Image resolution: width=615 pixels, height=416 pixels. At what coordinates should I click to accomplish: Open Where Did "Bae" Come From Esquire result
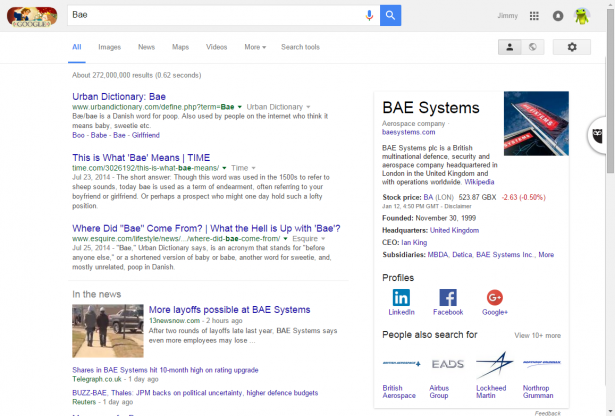coord(206,228)
